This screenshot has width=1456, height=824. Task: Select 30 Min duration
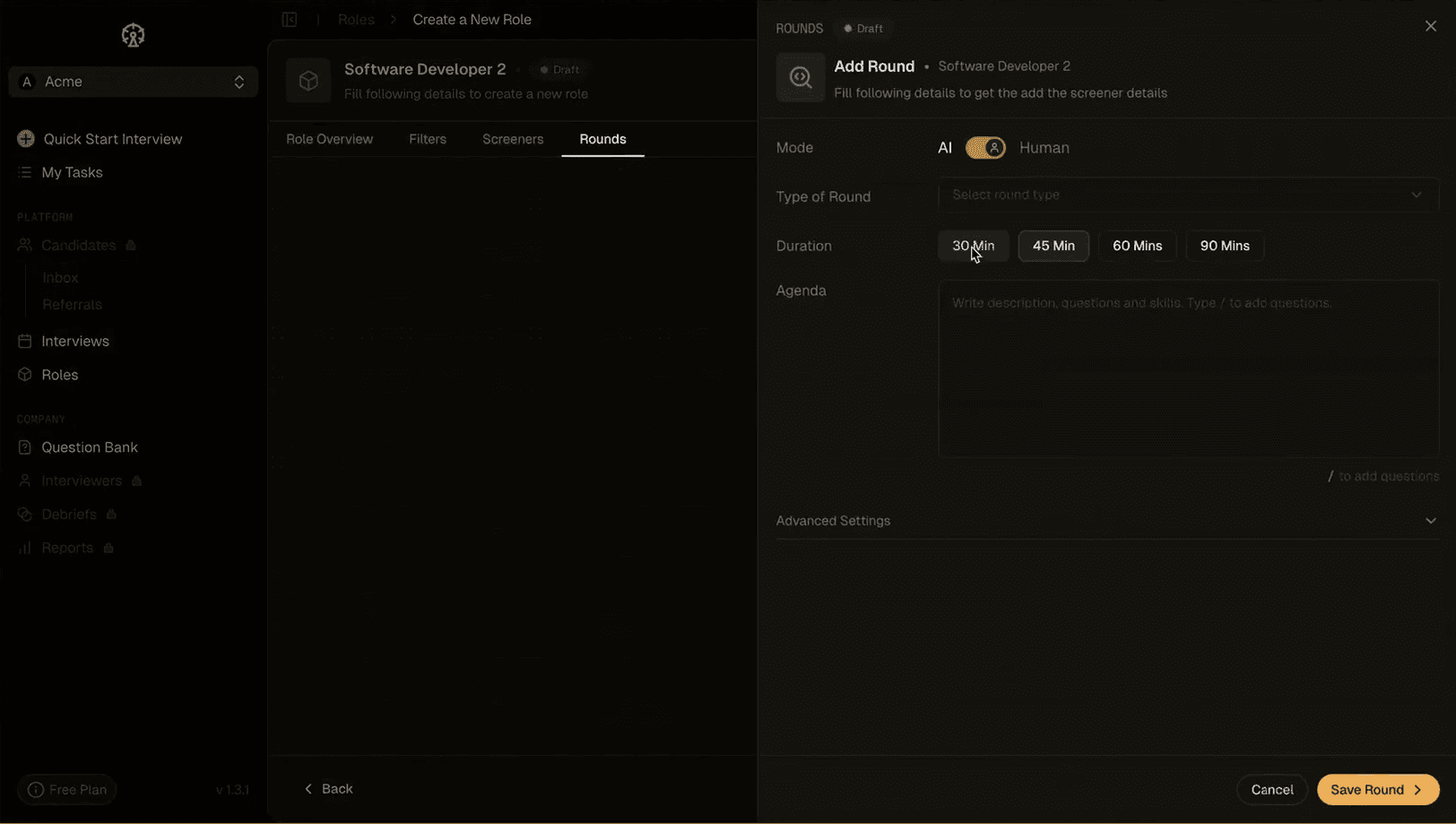(x=973, y=246)
